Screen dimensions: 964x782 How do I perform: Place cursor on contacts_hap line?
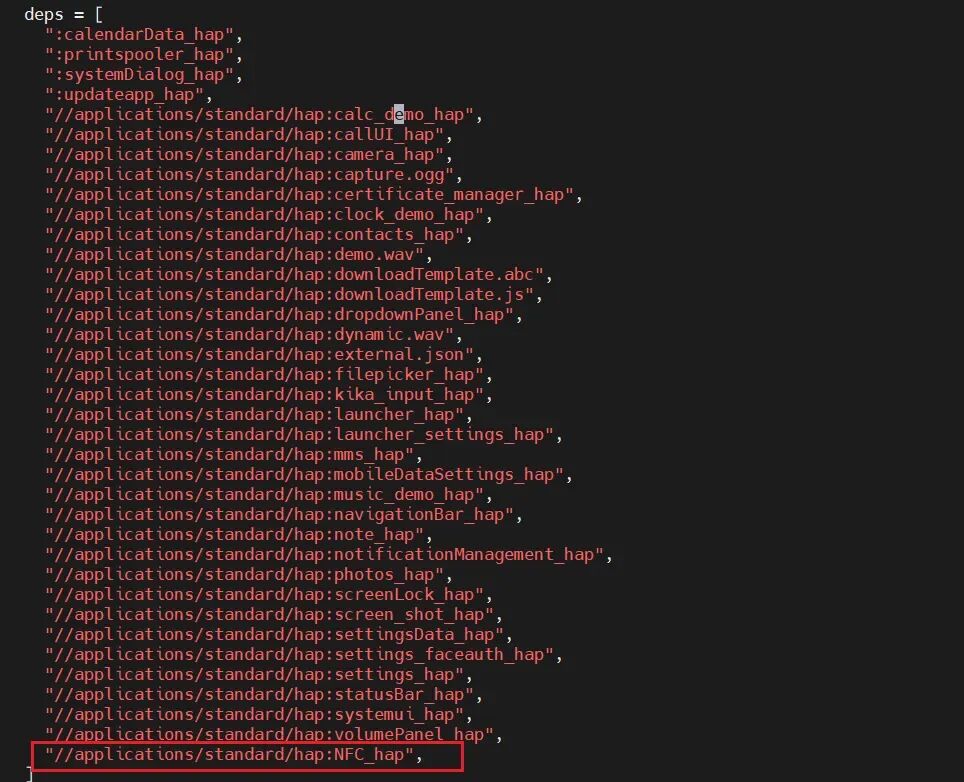coord(259,234)
